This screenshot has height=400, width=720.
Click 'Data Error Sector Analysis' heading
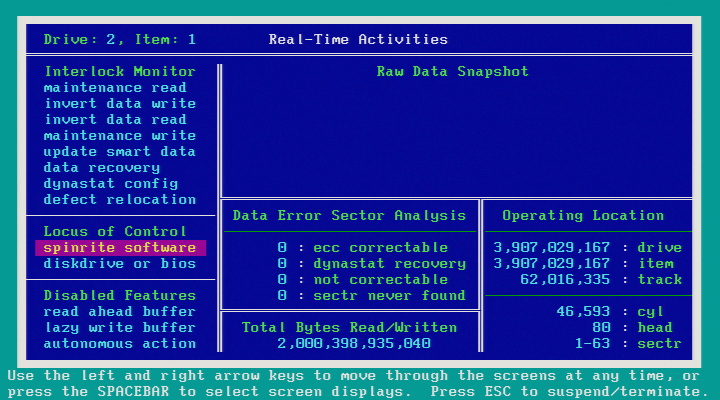click(349, 216)
